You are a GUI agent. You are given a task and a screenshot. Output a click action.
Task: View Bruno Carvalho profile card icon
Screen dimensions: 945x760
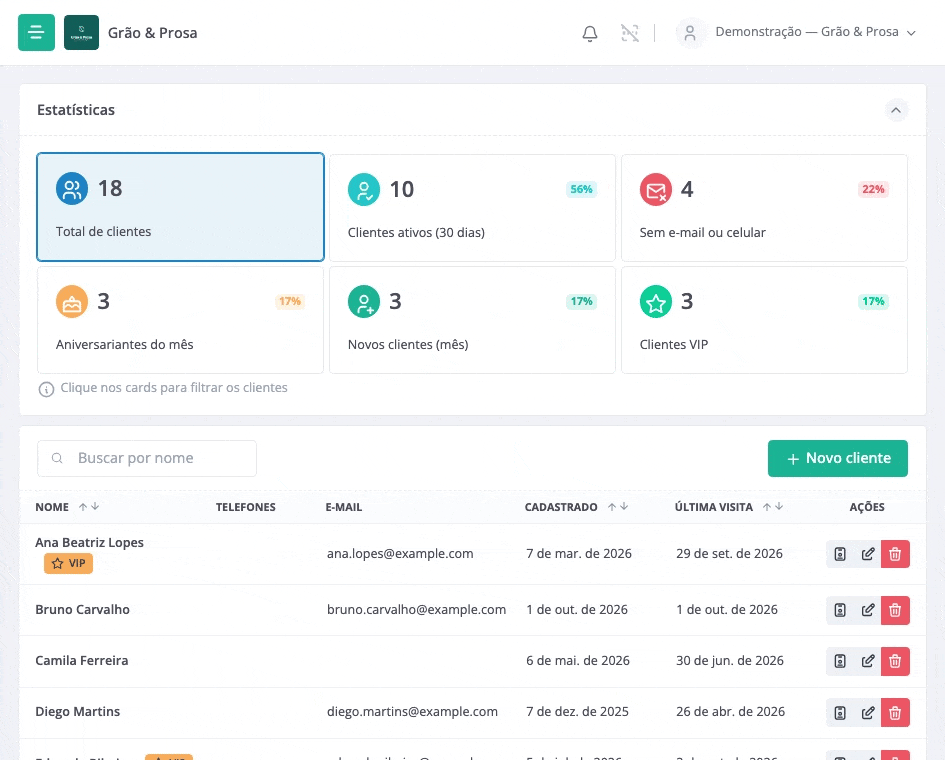click(x=840, y=610)
